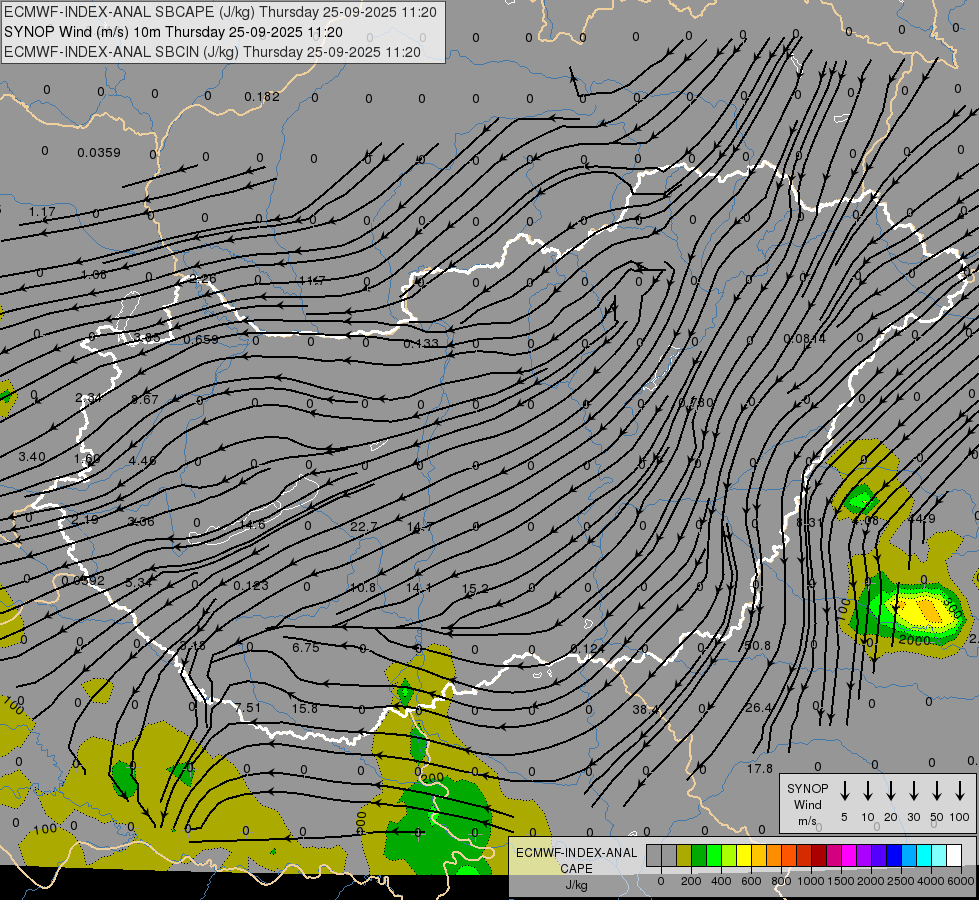Screen dimensions: 979x900
Task: Click the map value 14.1
Action: (419, 588)
